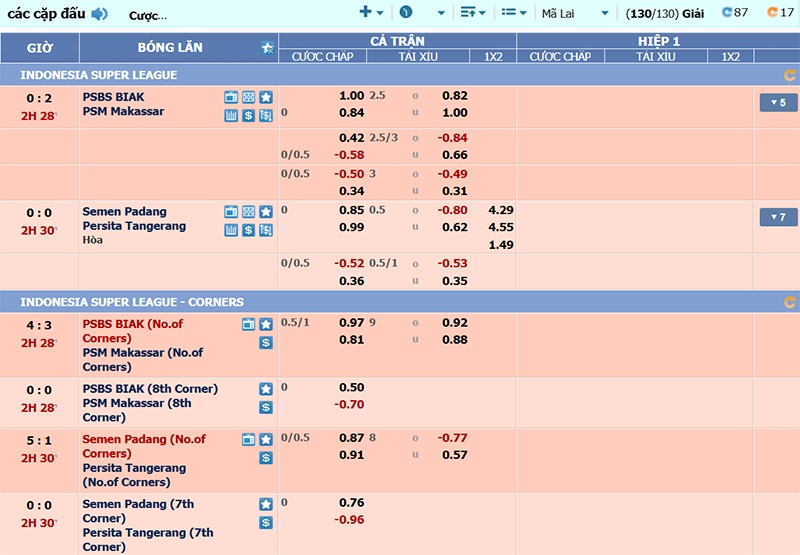Add PSBS BIAK match to favorites
Viewport: 800px width, 555px height.
(266, 97)
